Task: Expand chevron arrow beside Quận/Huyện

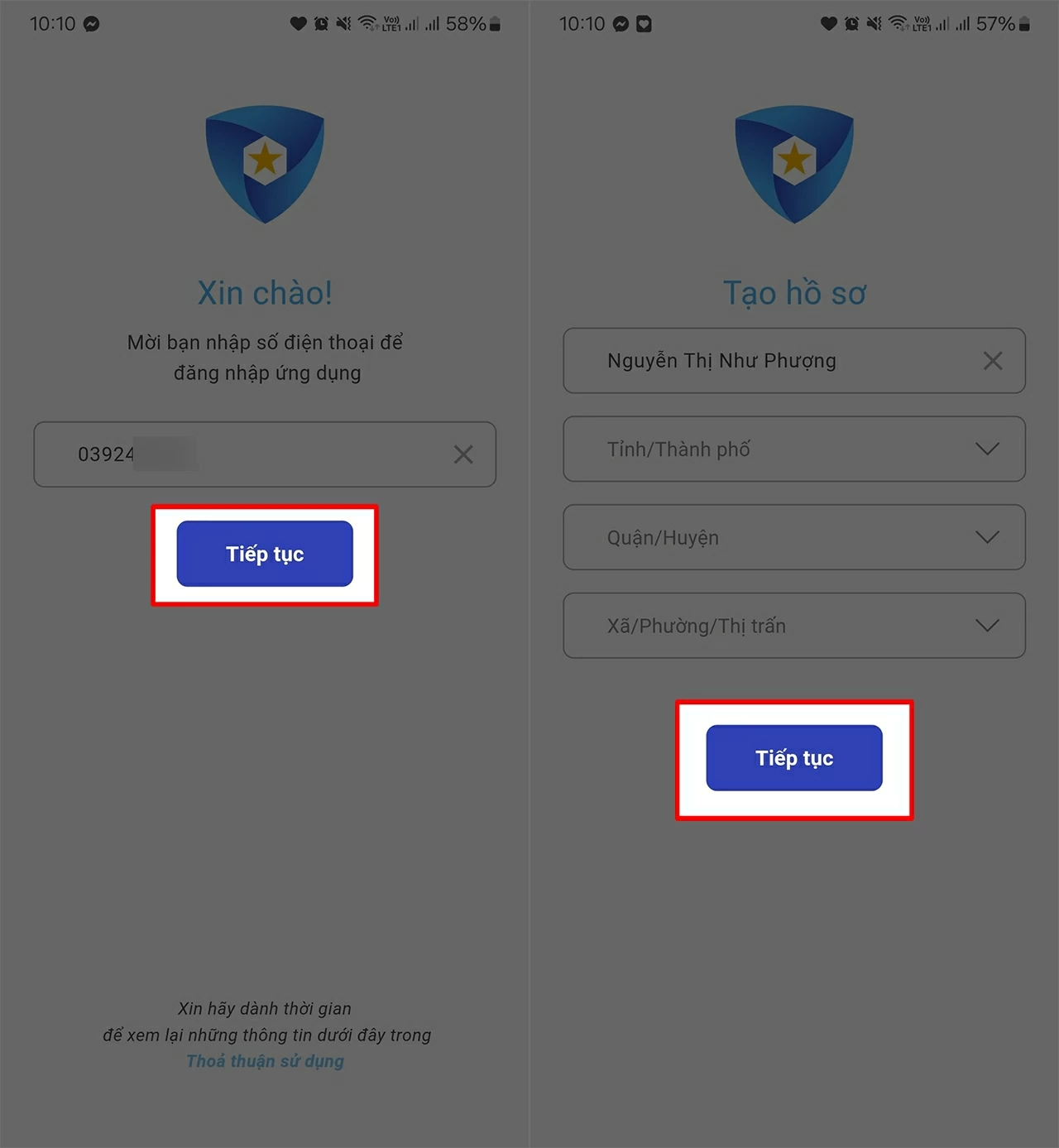Action: click(x=987, y=537)
